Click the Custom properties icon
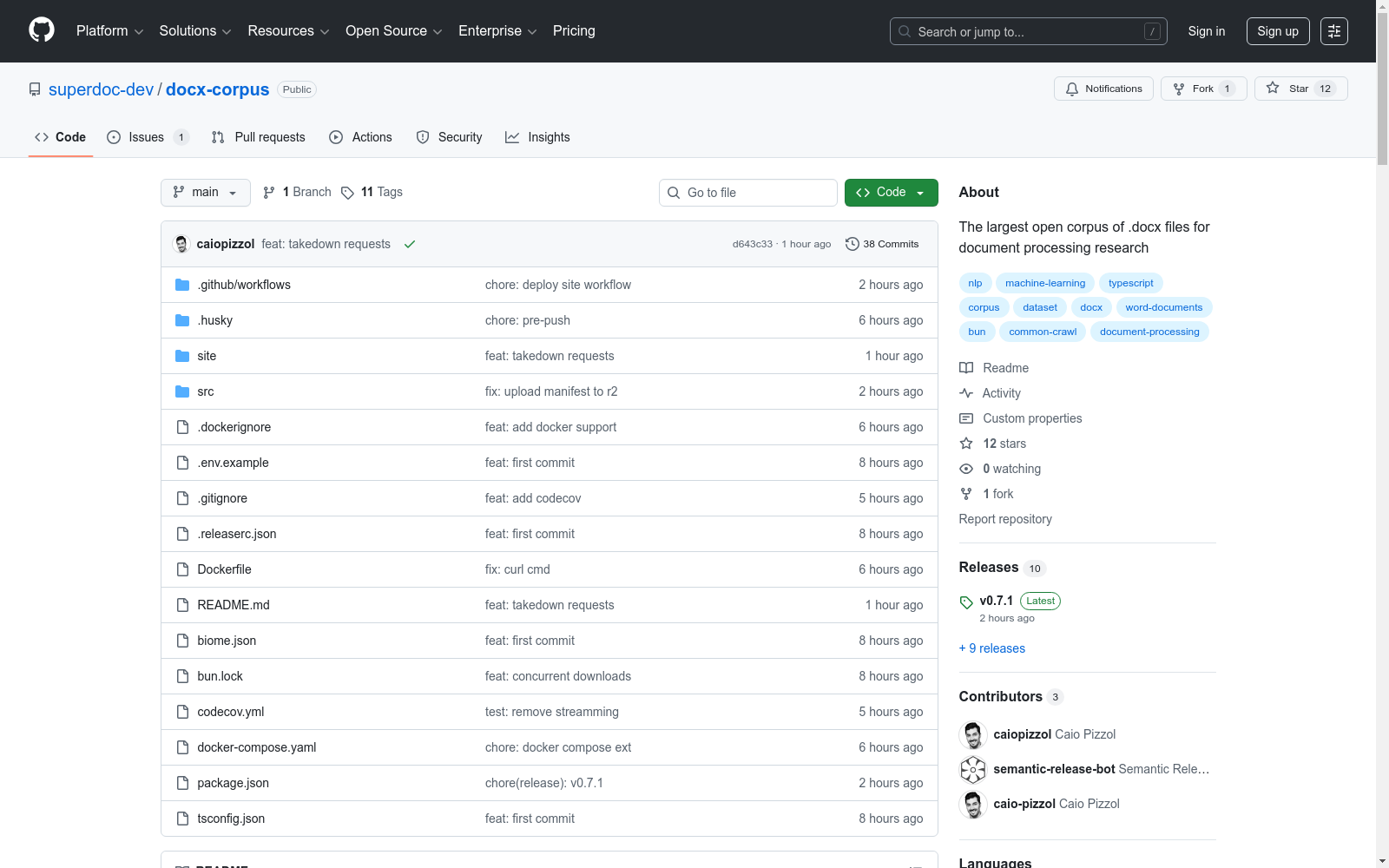1389x868 pixels. tap(966, 418)
